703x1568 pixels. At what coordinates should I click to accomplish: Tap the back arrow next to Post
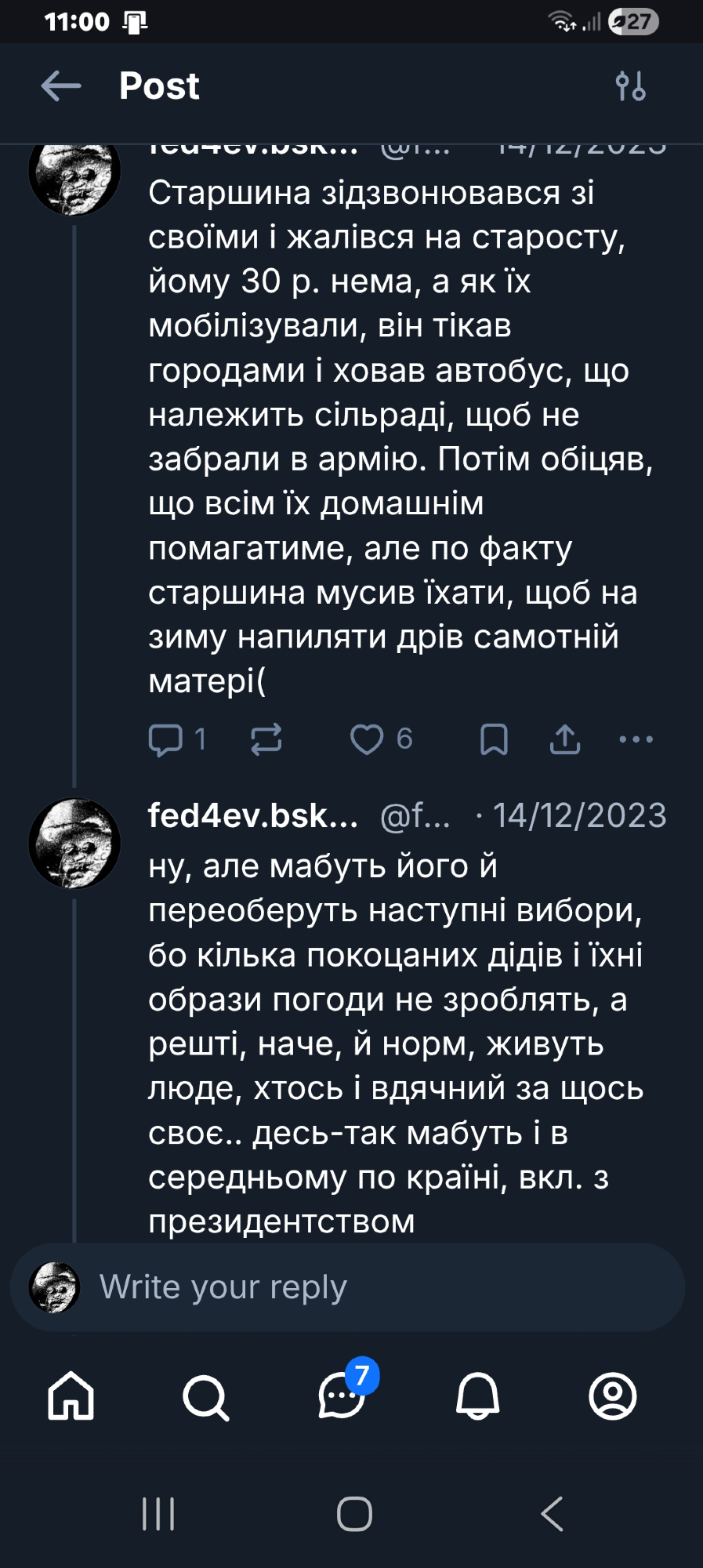pyautogui.click(x=61, y=86)
